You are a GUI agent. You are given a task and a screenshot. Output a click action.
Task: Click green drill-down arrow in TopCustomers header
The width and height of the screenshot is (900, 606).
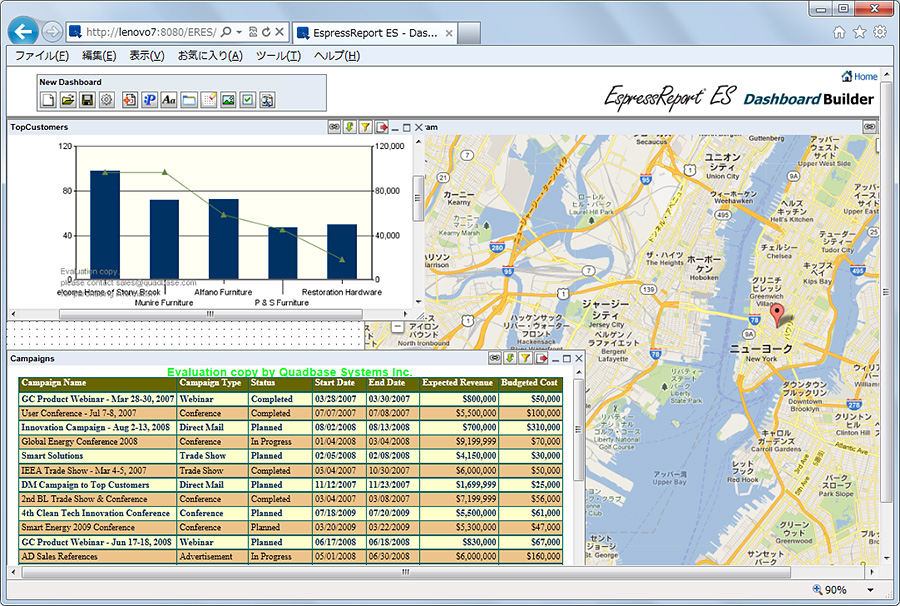tap(350, 127)
